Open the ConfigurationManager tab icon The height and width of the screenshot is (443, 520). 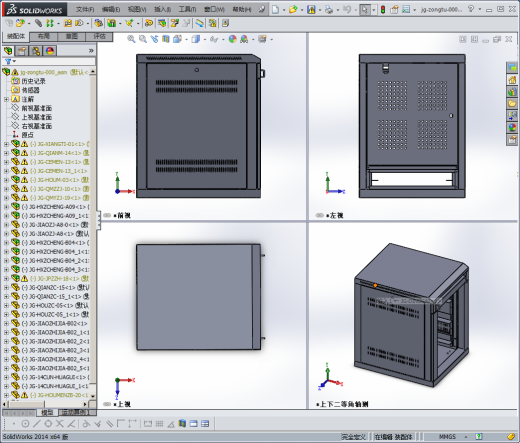tap(36, 51)
